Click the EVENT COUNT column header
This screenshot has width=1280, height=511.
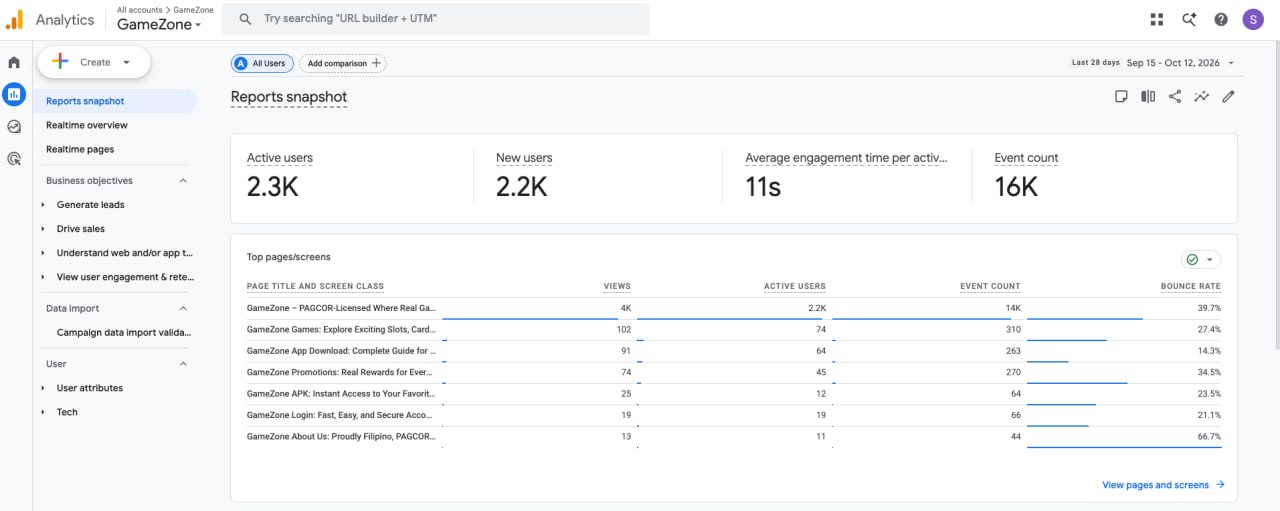tap(990, 287)
